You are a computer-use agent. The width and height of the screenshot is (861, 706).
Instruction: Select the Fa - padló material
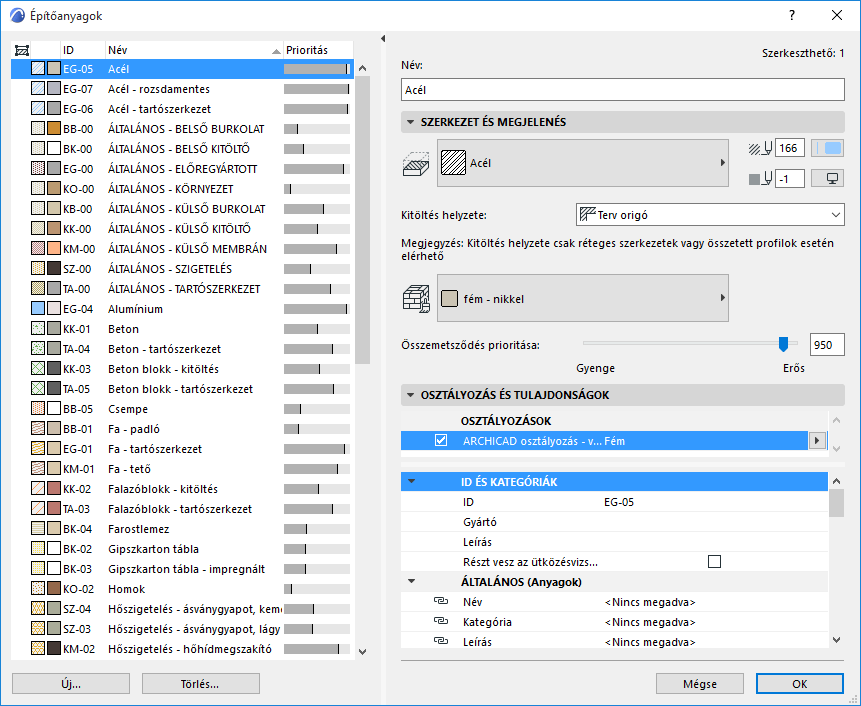[182, 429]
